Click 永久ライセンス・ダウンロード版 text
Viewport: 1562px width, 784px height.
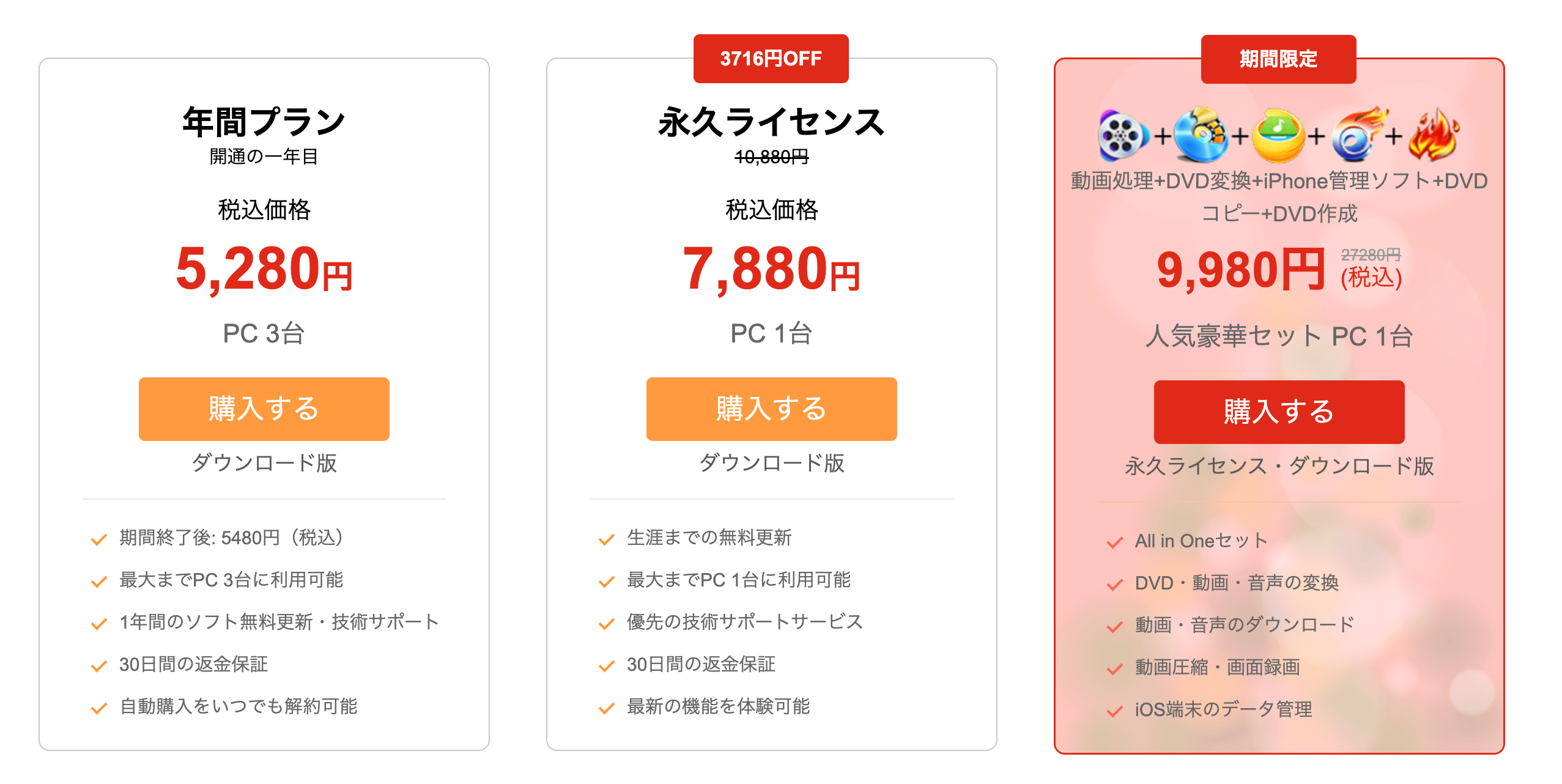(1279, 466)
